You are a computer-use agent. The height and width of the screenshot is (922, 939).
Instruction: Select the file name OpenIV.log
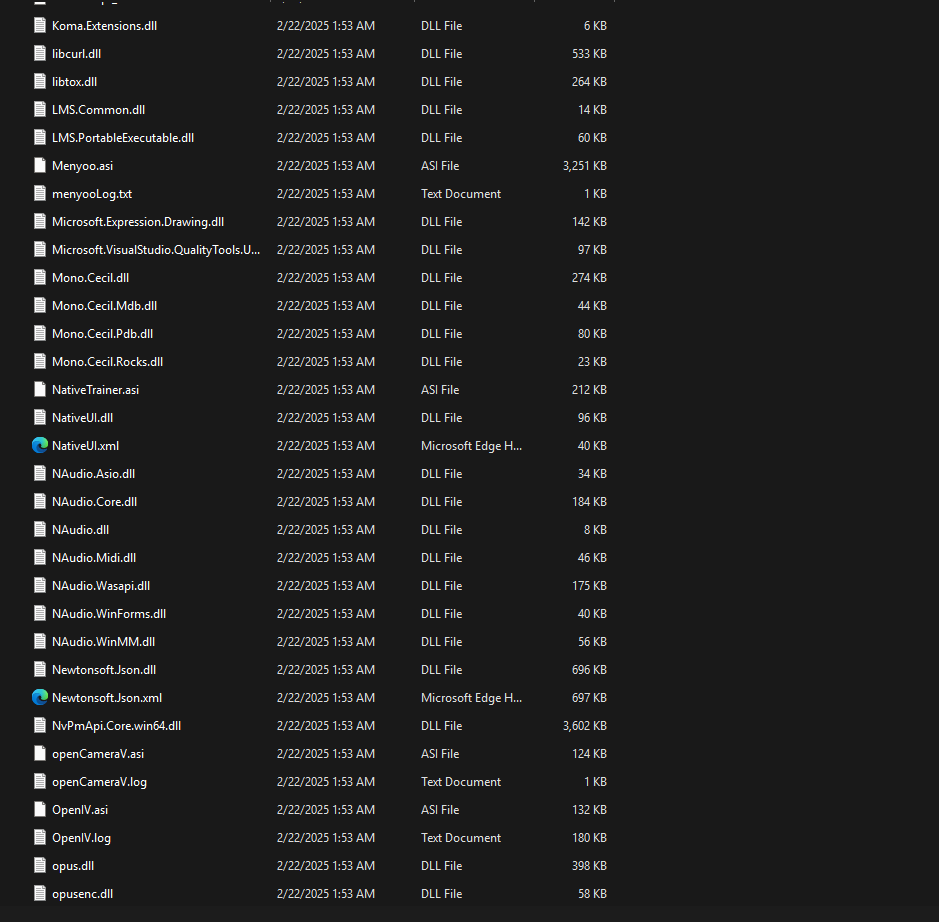coord(81,838)
